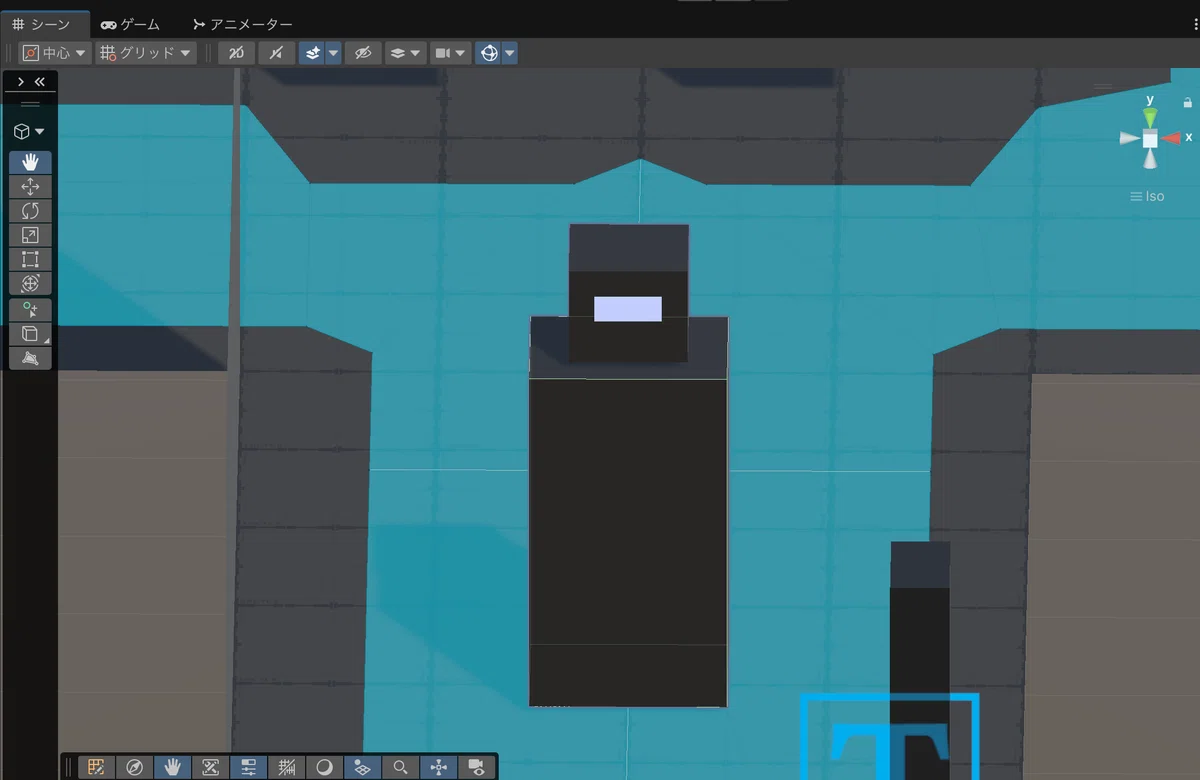Click the sliders settings icon in bottom overlay
1200x780 pixels.
248,767
